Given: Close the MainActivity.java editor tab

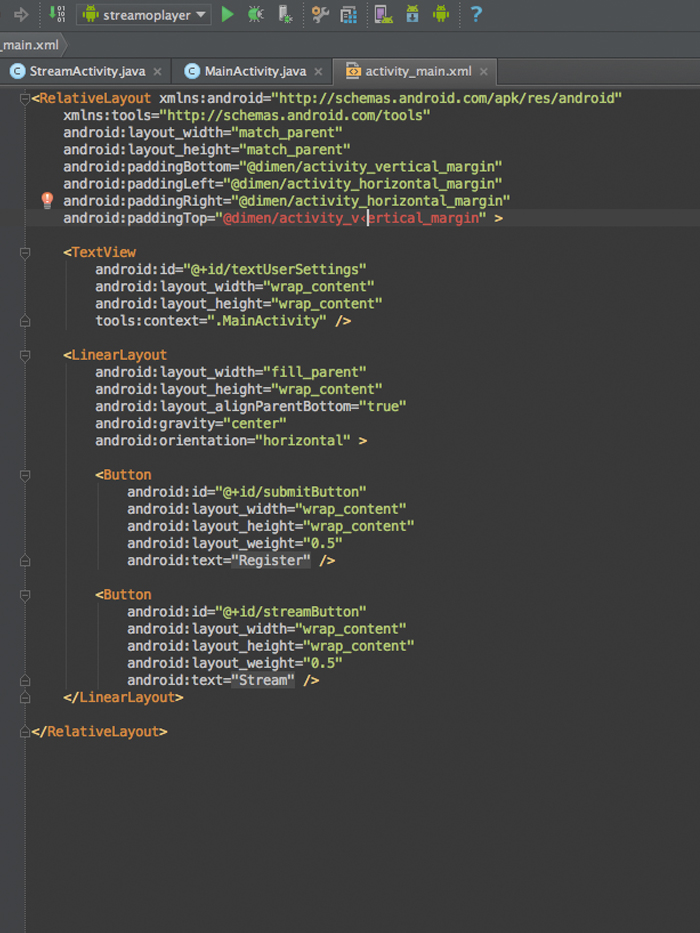Looking at the screenshot, I should click(319, 72).
